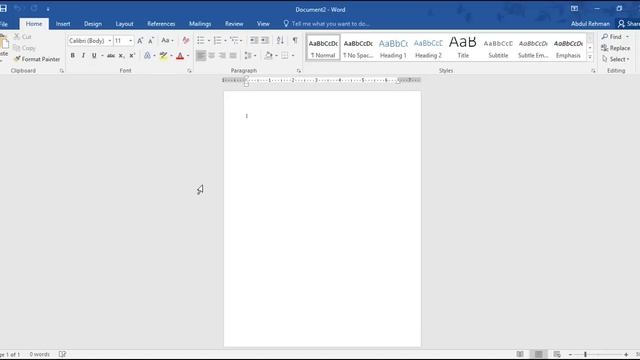Open Font dialog launcher
640x360 pixels.
(x=189, y=71)
